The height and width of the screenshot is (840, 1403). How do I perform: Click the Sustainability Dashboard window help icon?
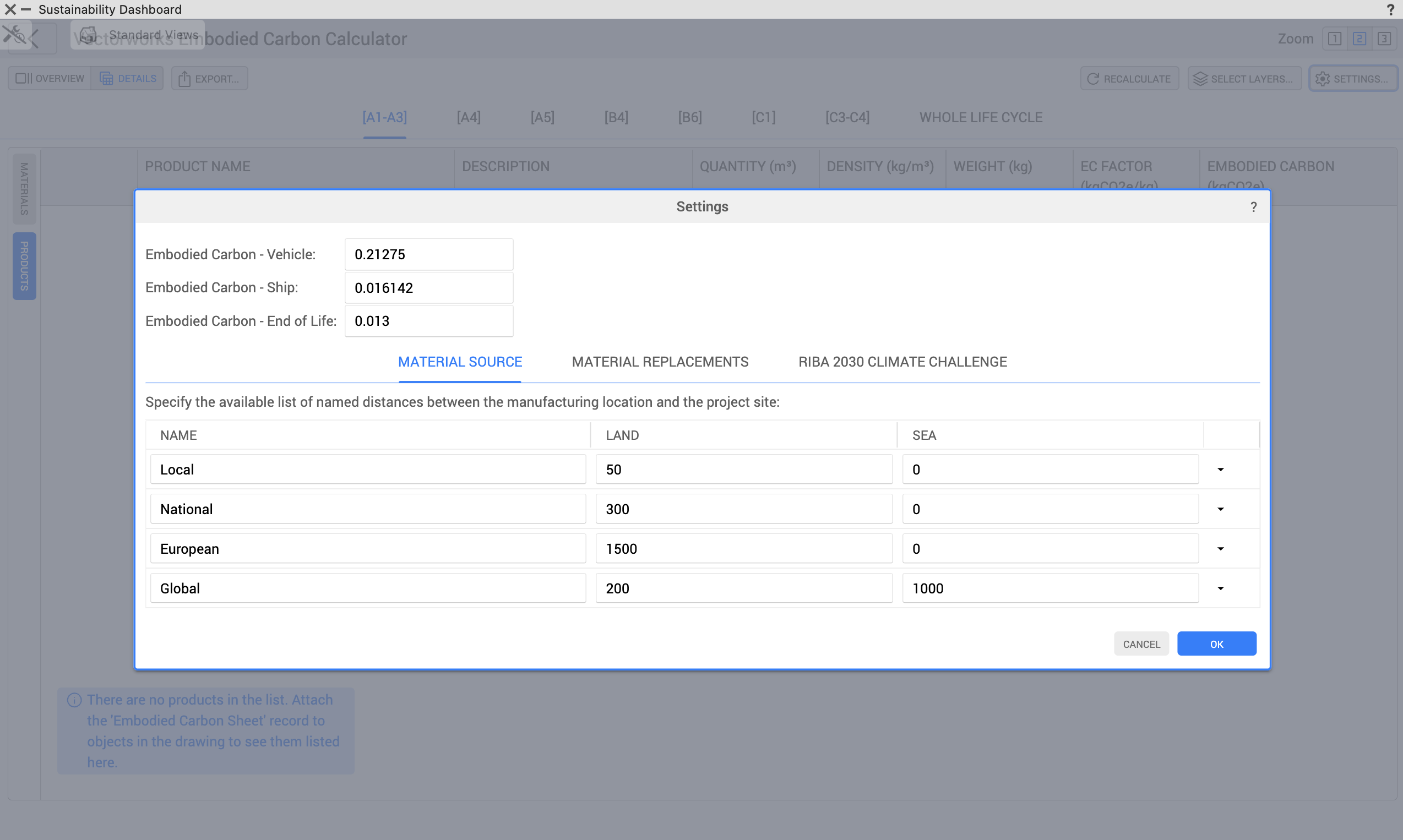pos(1390,9)
